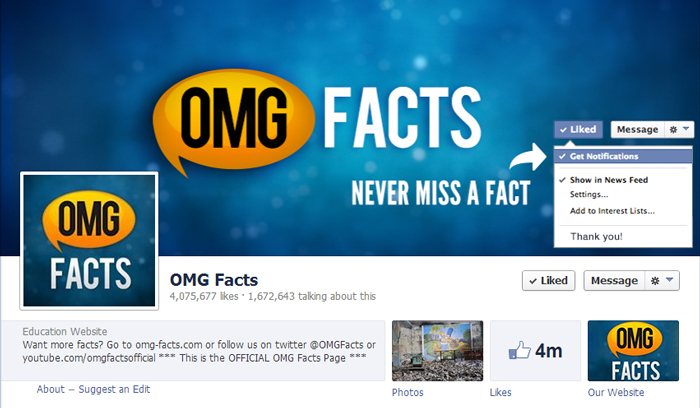The height and width of the screenshot is (408, 700).
Task: Unlike the page via Liked button
Action: (x=549, y=281)
